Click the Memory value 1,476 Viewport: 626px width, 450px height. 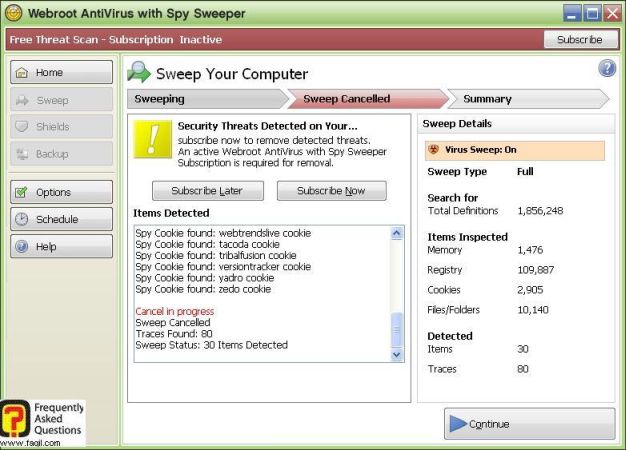pos(530,250)
